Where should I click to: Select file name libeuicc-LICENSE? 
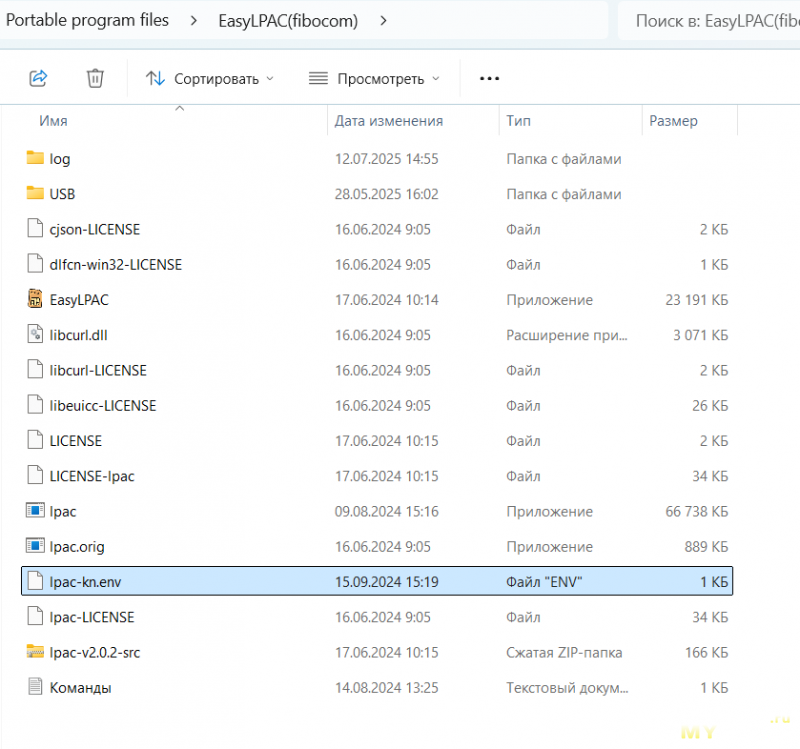pos(103,405)
